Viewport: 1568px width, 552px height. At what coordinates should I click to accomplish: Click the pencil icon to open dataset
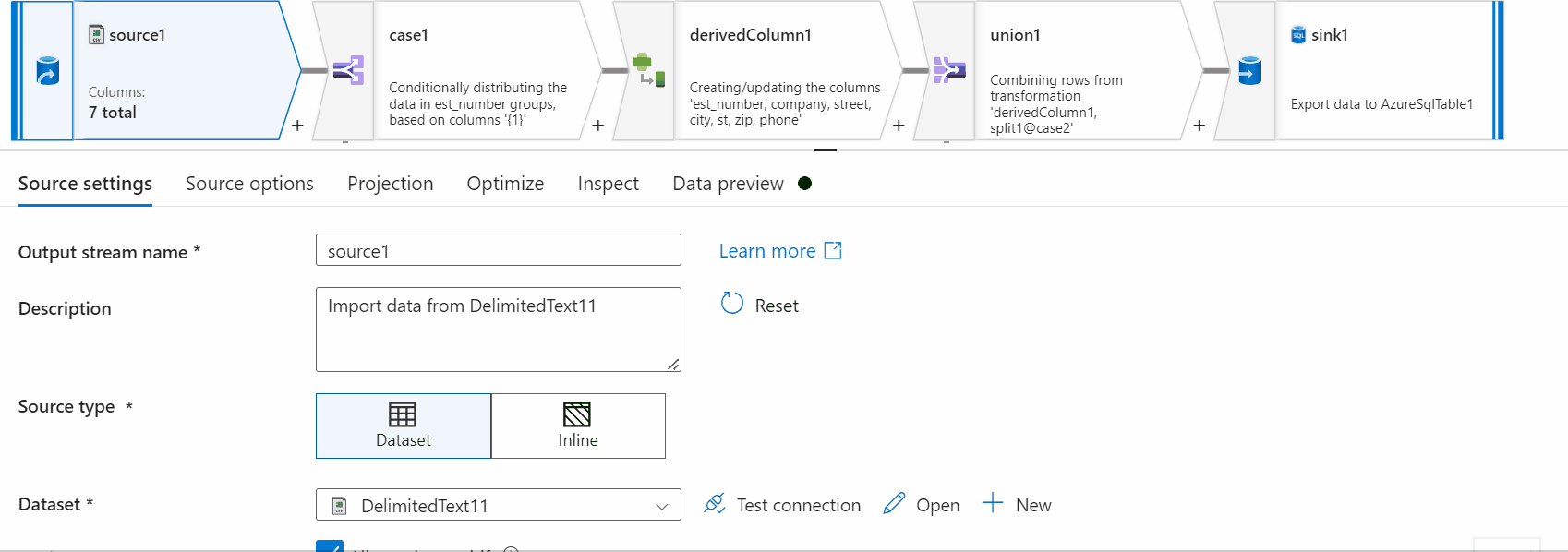click(894, 504)
